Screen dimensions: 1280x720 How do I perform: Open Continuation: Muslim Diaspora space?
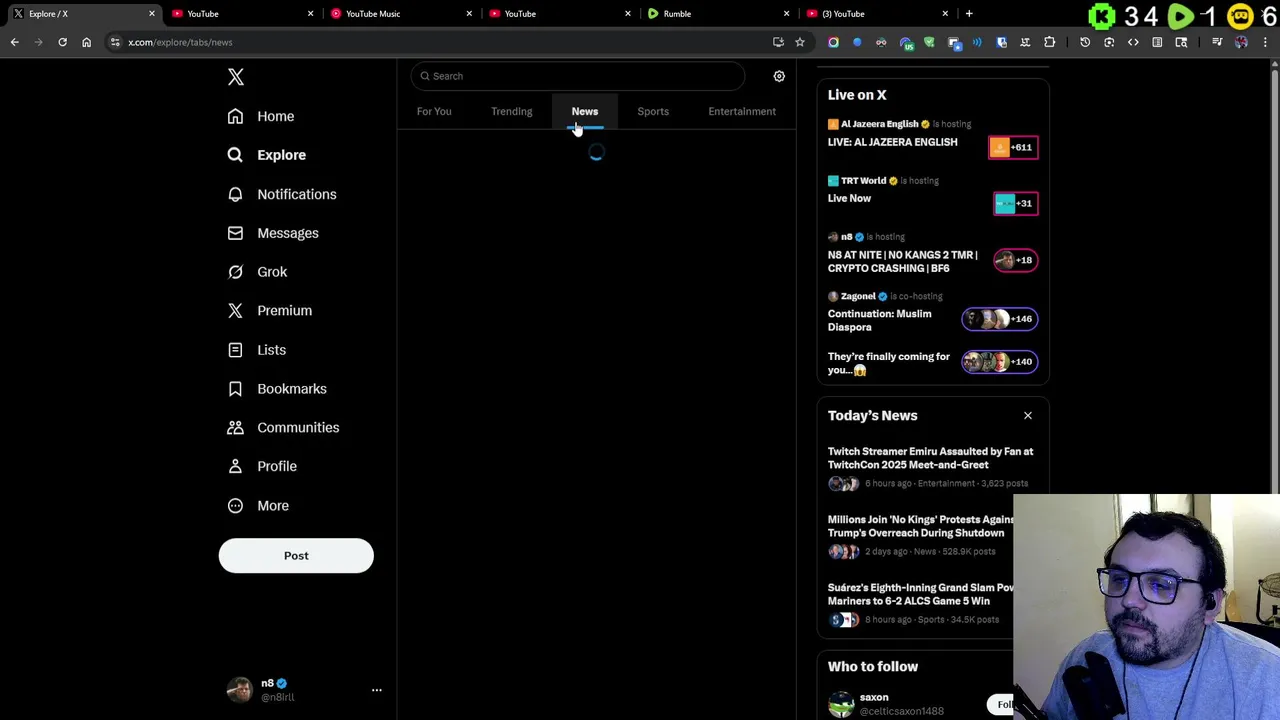pos(879,320)
